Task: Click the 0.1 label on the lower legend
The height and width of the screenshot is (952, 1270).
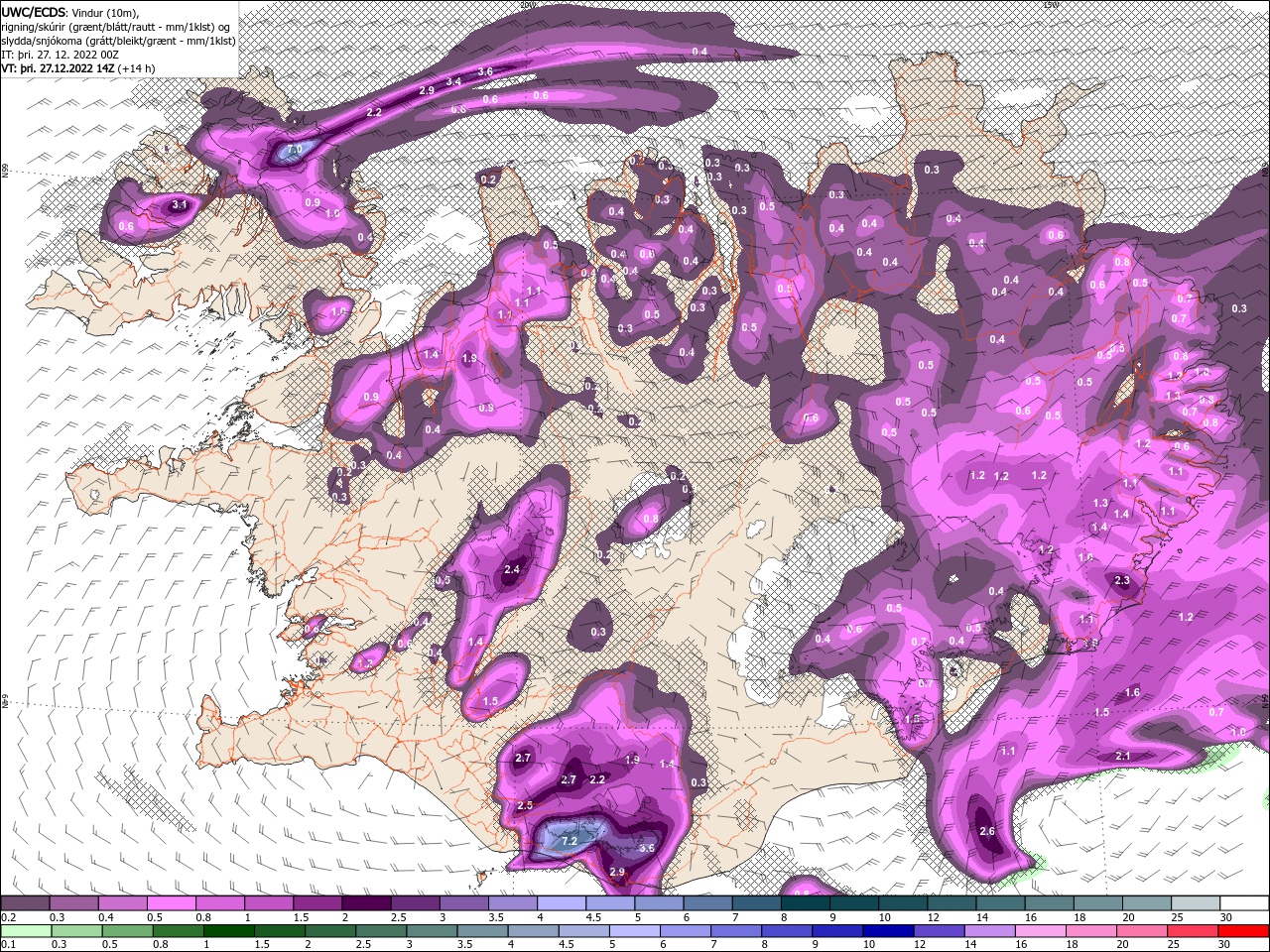Action: click(x=9, y=944)
